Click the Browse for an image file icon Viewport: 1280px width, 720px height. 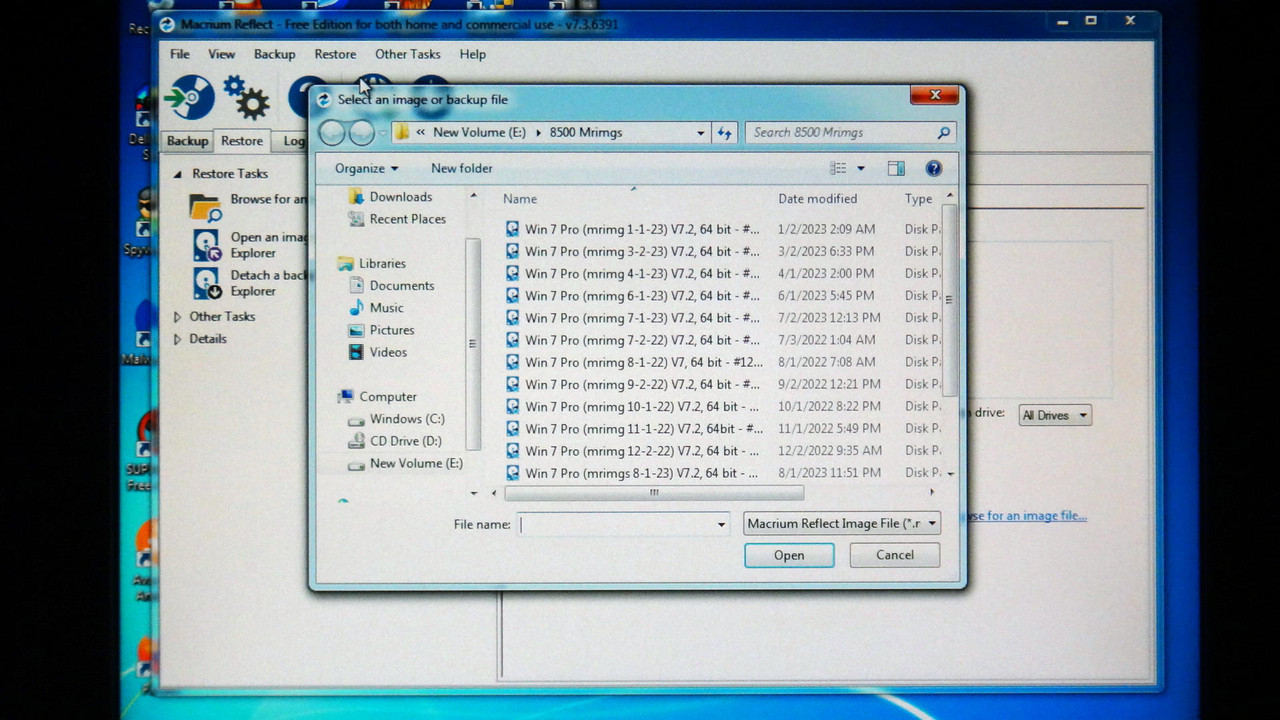(206, 207)
